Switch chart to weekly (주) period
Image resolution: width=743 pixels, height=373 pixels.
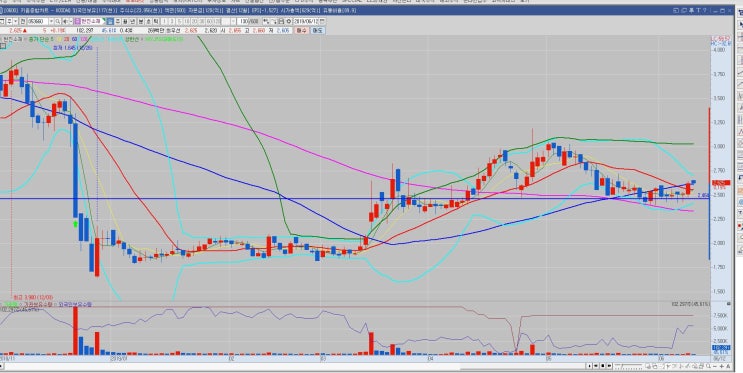118,21
